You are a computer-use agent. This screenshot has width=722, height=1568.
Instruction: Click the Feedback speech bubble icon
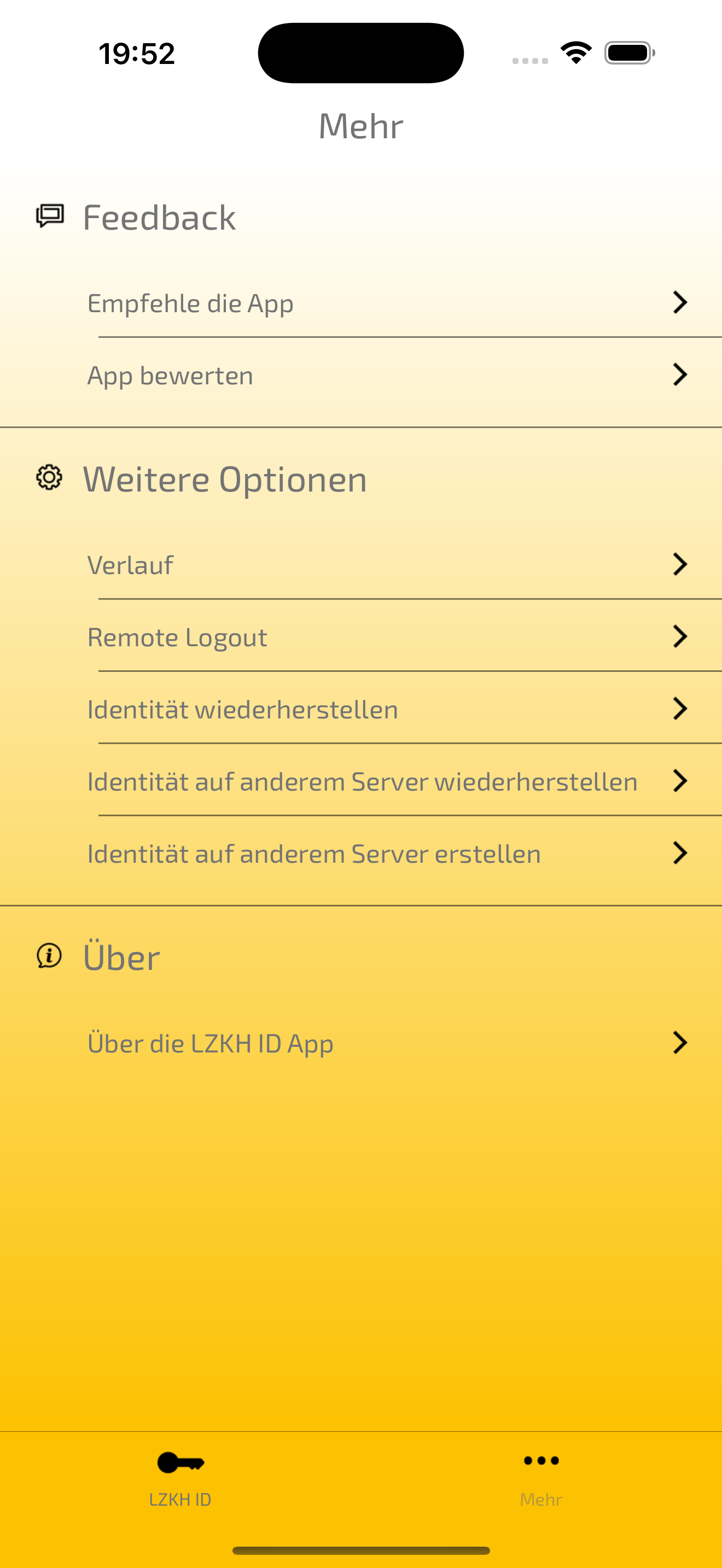point(50,216)
